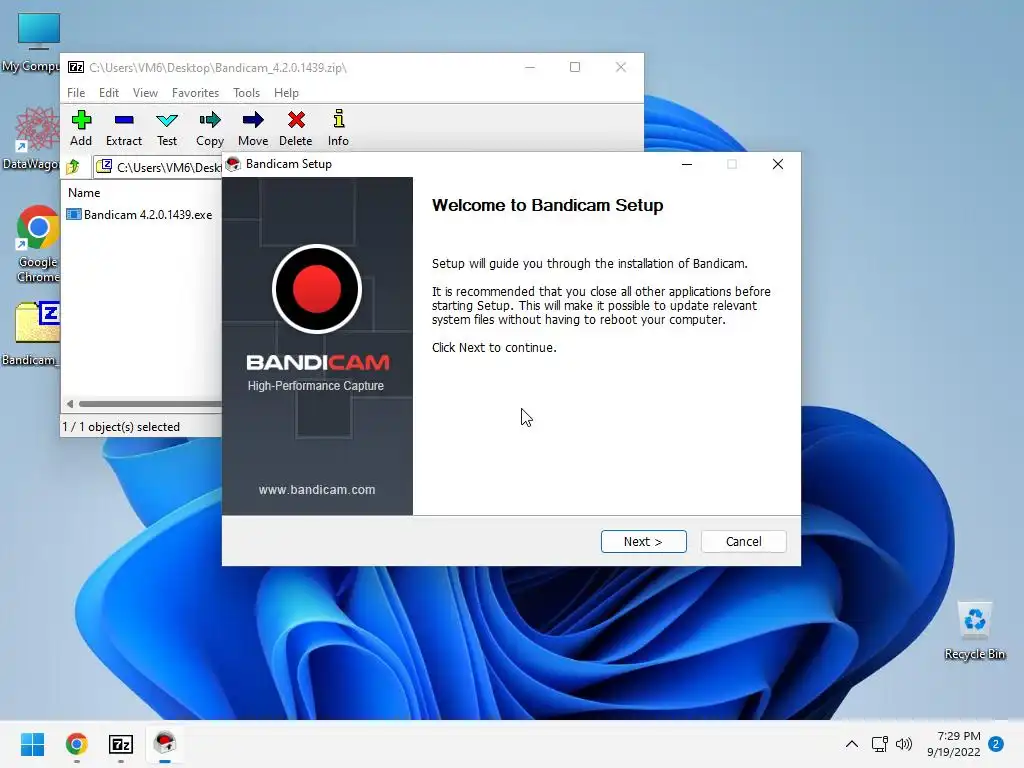1024x768 pixels.
Task: Maximize the 7-Zip window
Action: click(x=575, y=67)
